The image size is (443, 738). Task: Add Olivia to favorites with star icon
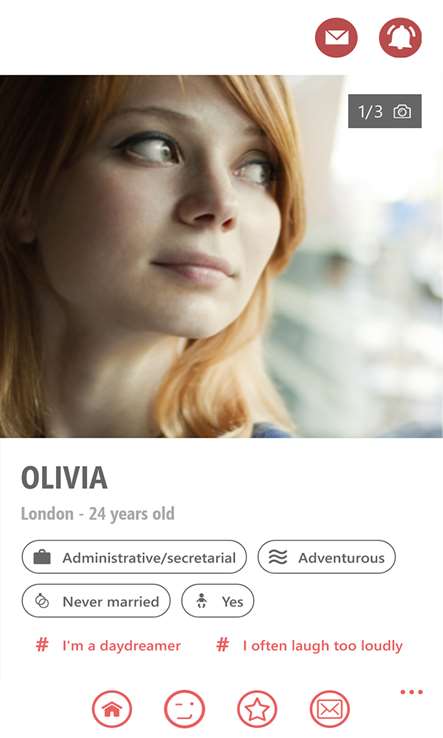[x=257, y=709]
